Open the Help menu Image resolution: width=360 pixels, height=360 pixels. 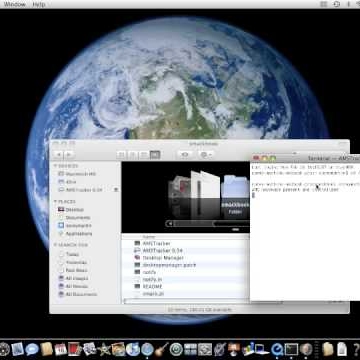tap(39, 4)
